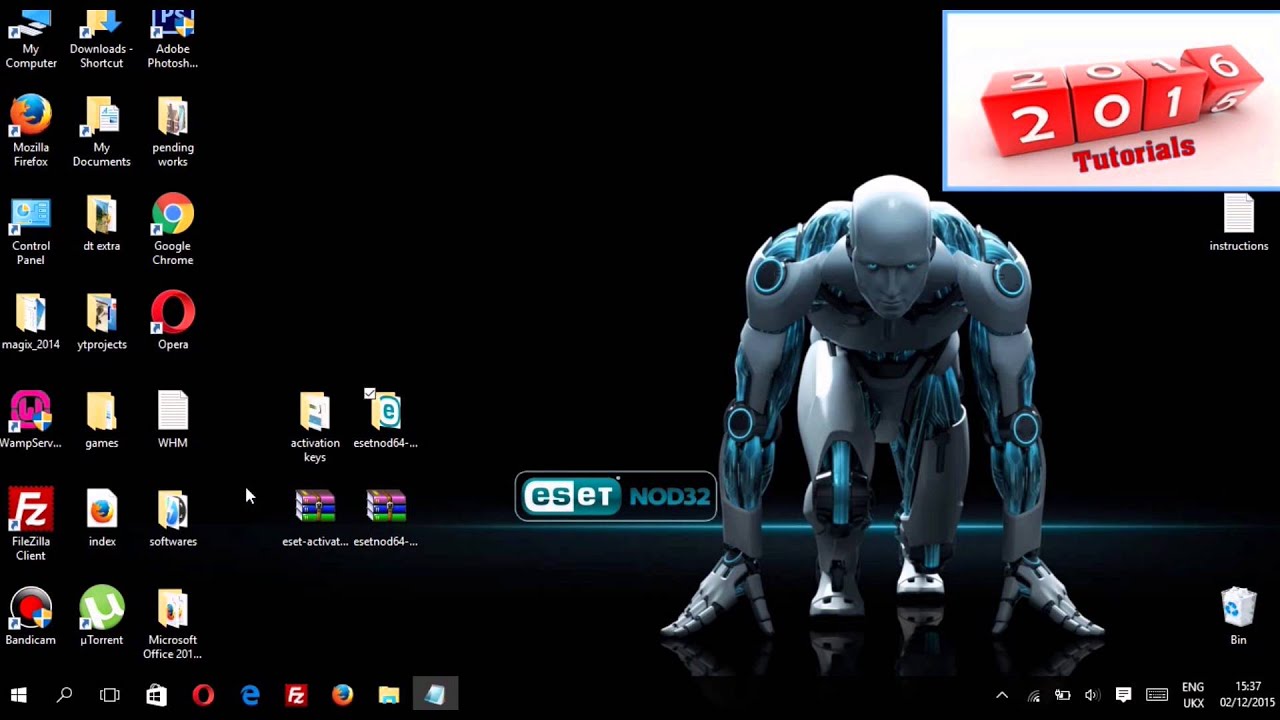The width and height of the screenshot is (1280, 720).
Task: Open the Windows Start menu
Action: click(18, 695)
